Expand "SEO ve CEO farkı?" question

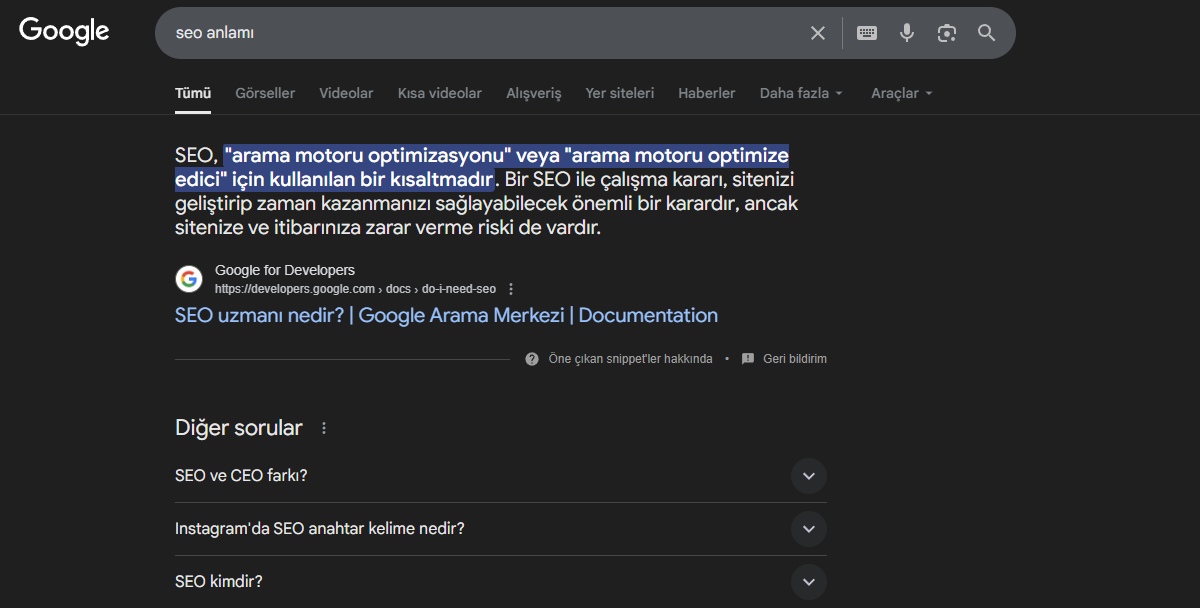[x=809, y=476]
